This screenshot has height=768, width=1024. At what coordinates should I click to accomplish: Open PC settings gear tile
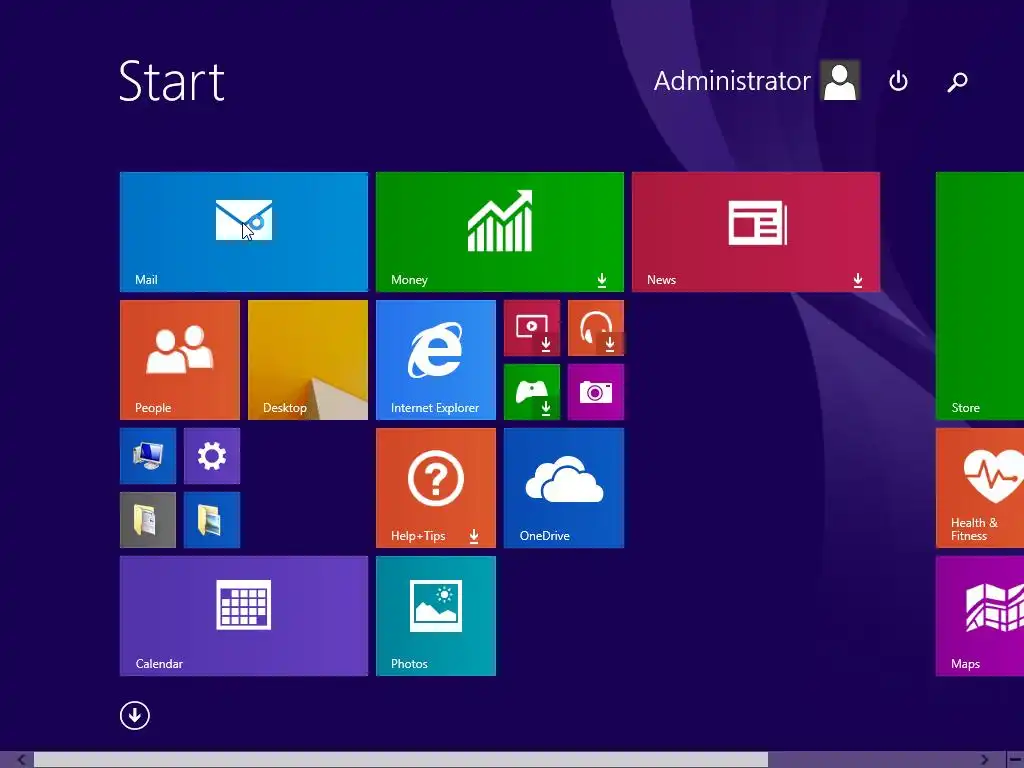coord(212,456)
